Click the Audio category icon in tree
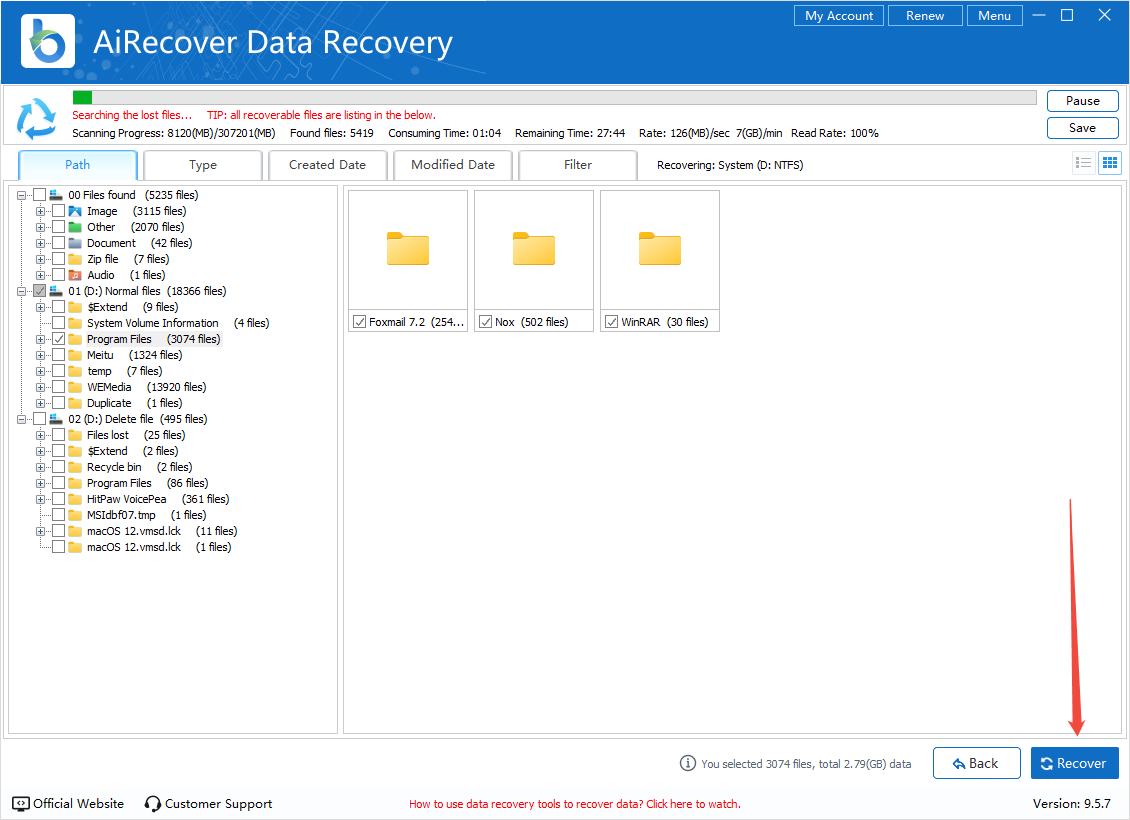Image resolution: width=1130 pixels, height=820 pixels. coord(75,275)
